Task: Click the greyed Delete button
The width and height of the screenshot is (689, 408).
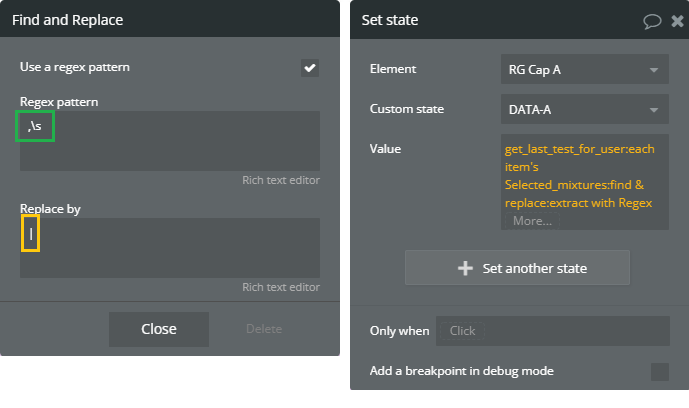Action: click(264, 329)
